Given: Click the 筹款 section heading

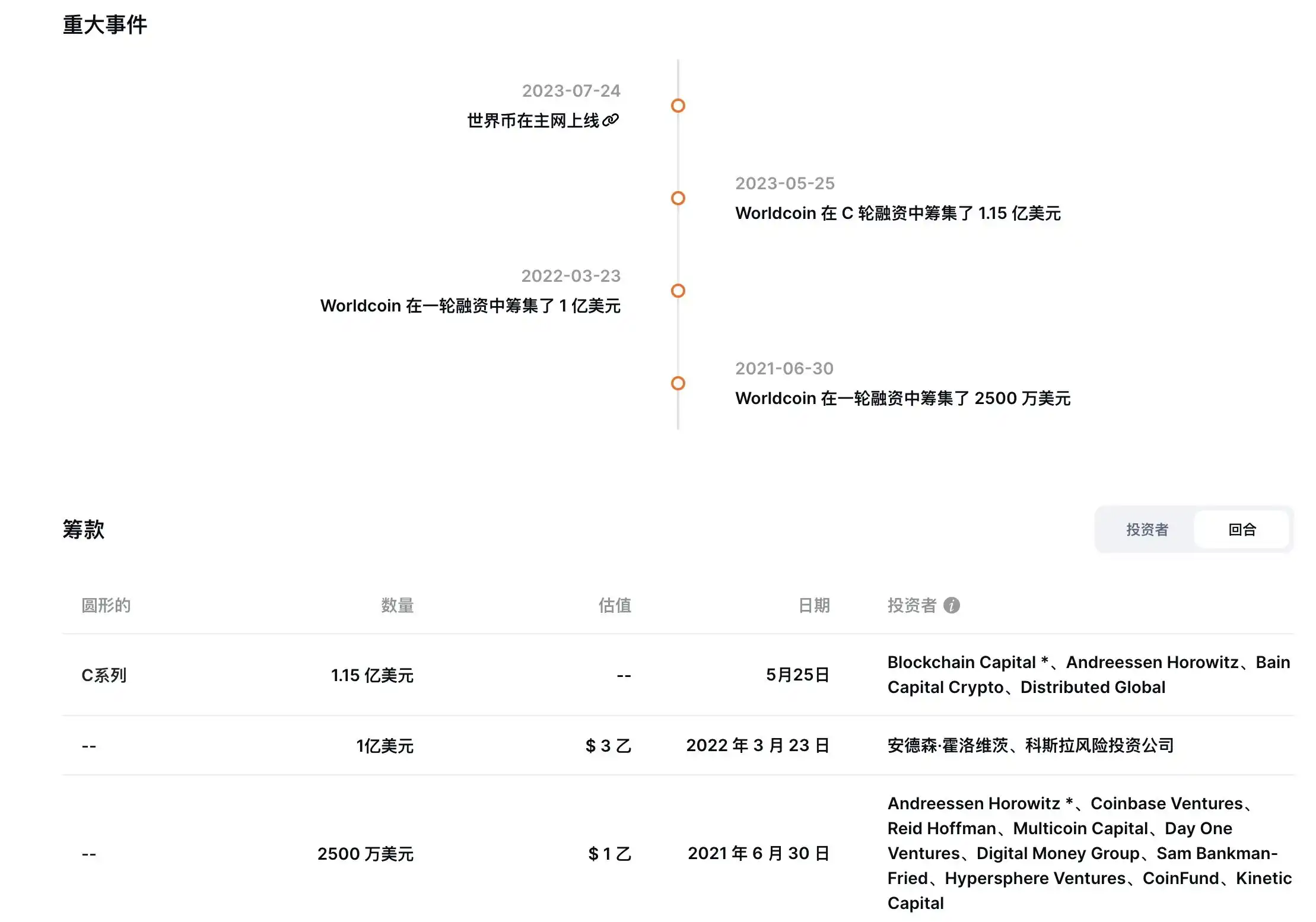Looking at the screenshot, I should [x=84, y=529].
